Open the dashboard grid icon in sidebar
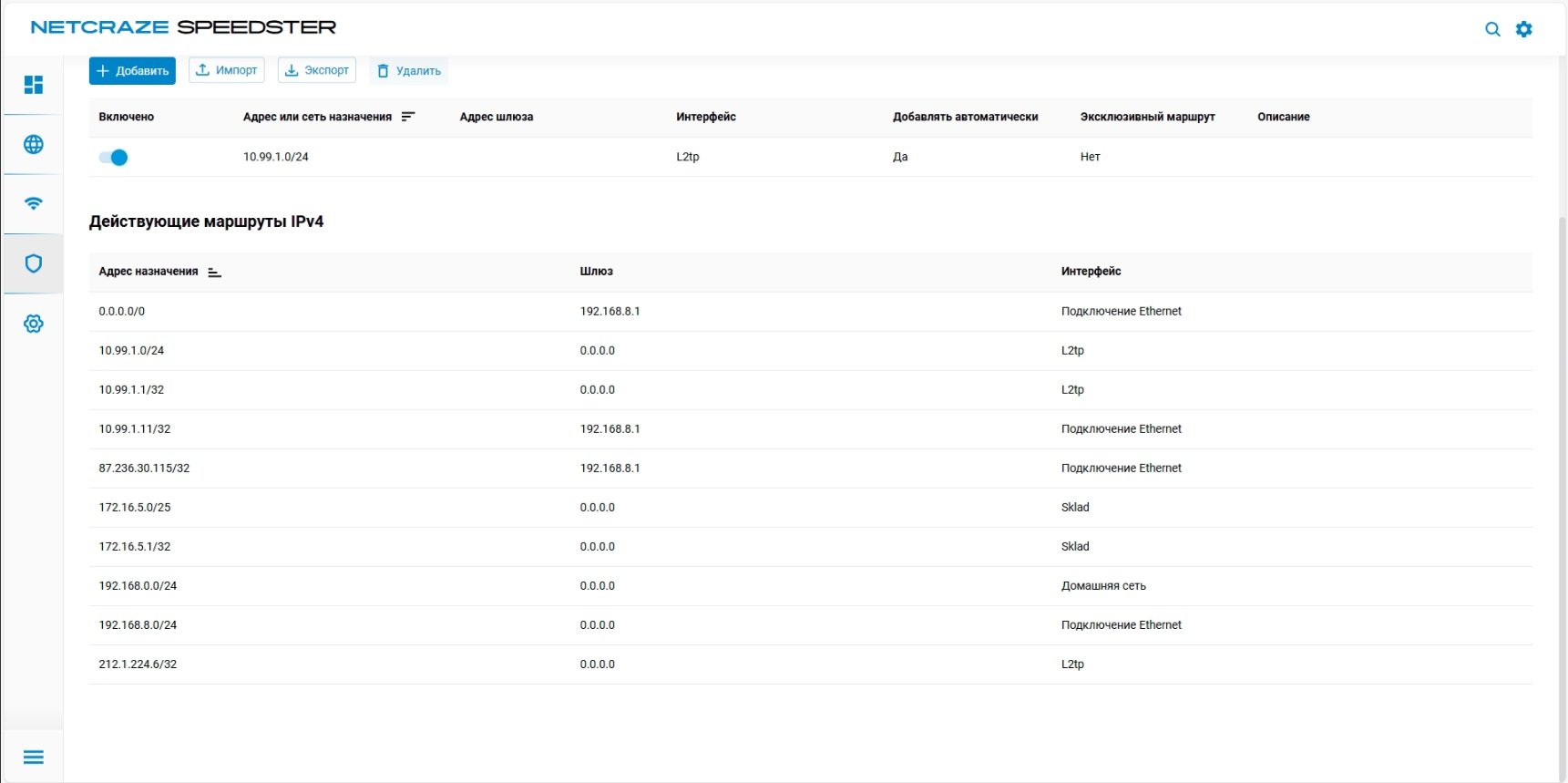The width and height of the screenshot is (1568, 783). [34, 85]
